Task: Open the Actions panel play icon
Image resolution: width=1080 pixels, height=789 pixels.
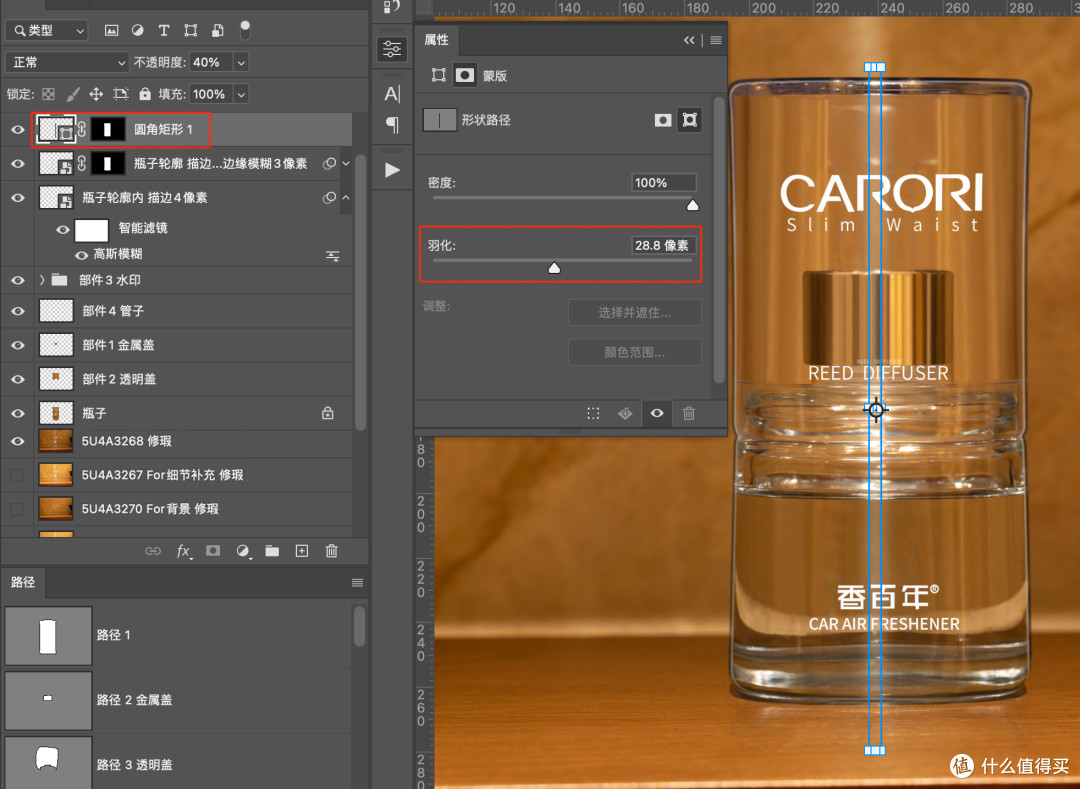Action: (392, 170)
